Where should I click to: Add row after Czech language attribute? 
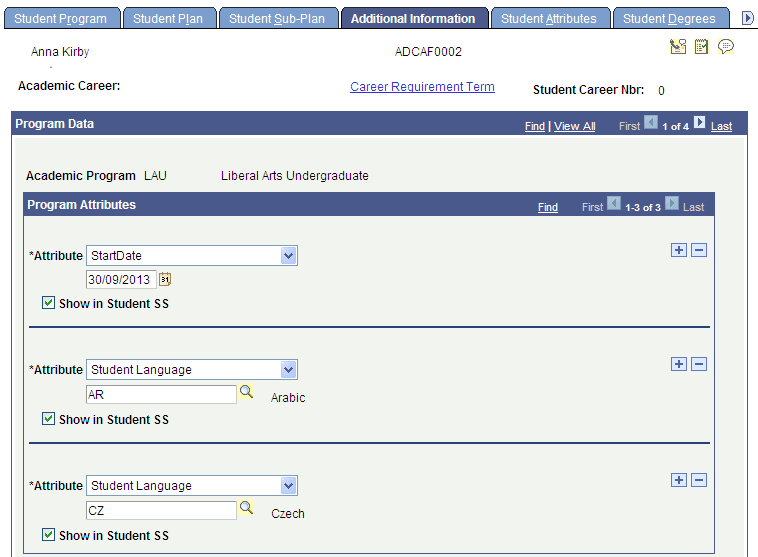click(x=679, y=480)
